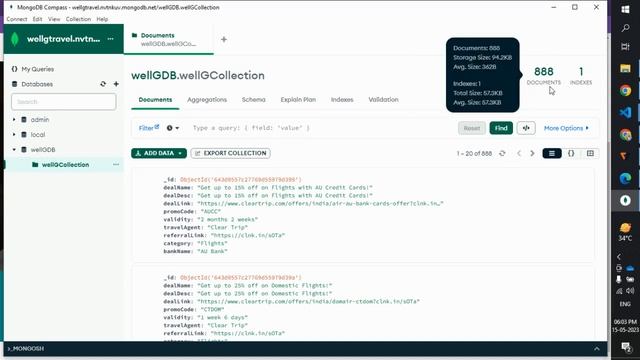Switch to the Documents tab
The width and height of the screenshot is (640, 360).
[x=155, y=100]
